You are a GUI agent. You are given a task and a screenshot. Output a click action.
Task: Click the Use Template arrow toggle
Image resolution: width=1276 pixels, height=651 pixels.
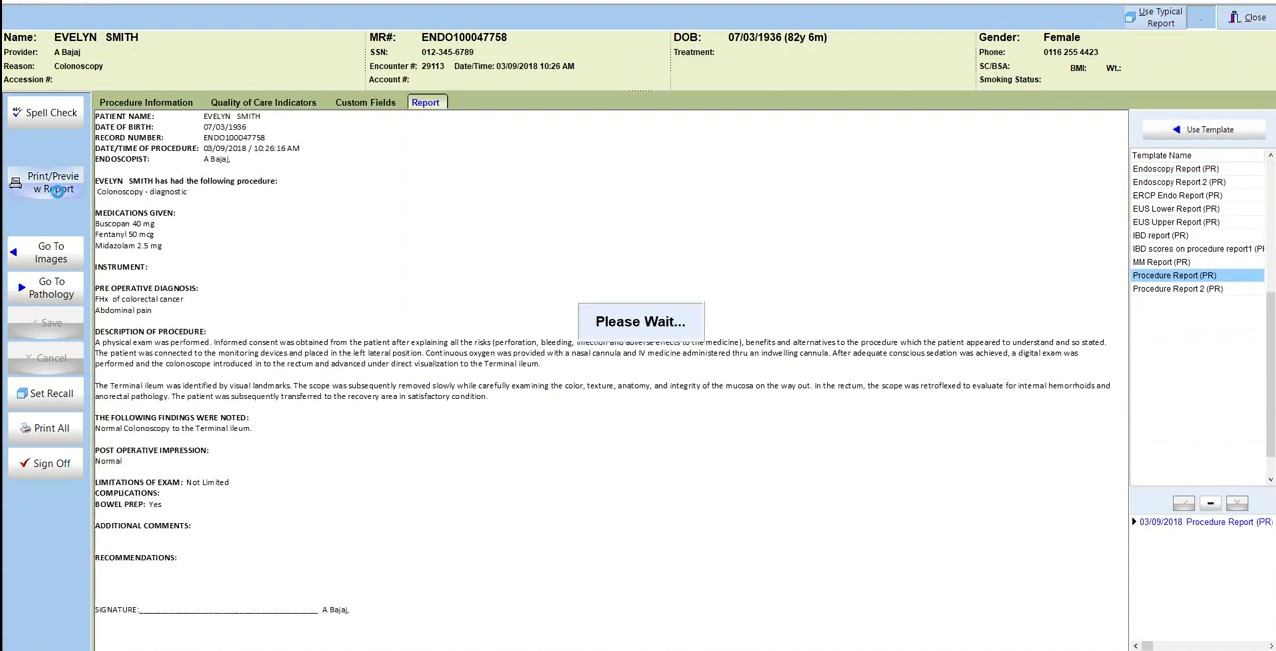[1177, 129]
